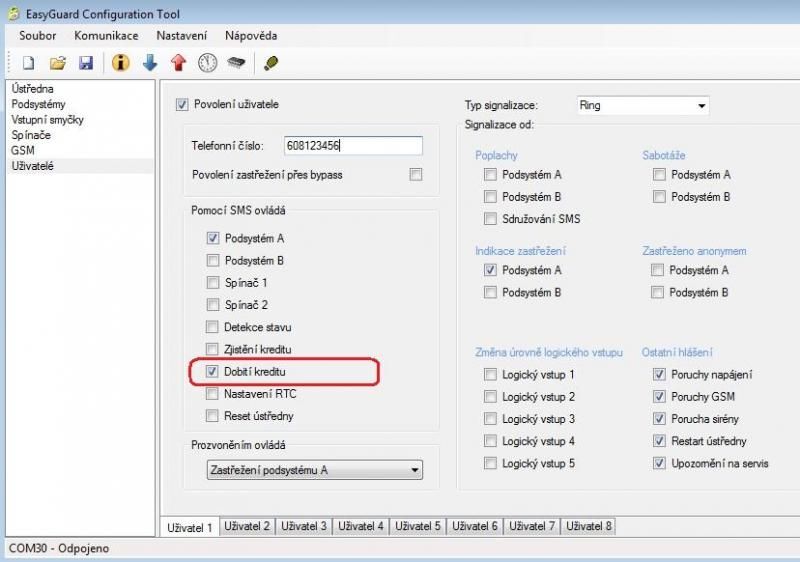Image resolution: width=800 pixels, height=562 pixels.
Task: Click the save floppy disk icon
Action: pos(86,63)
